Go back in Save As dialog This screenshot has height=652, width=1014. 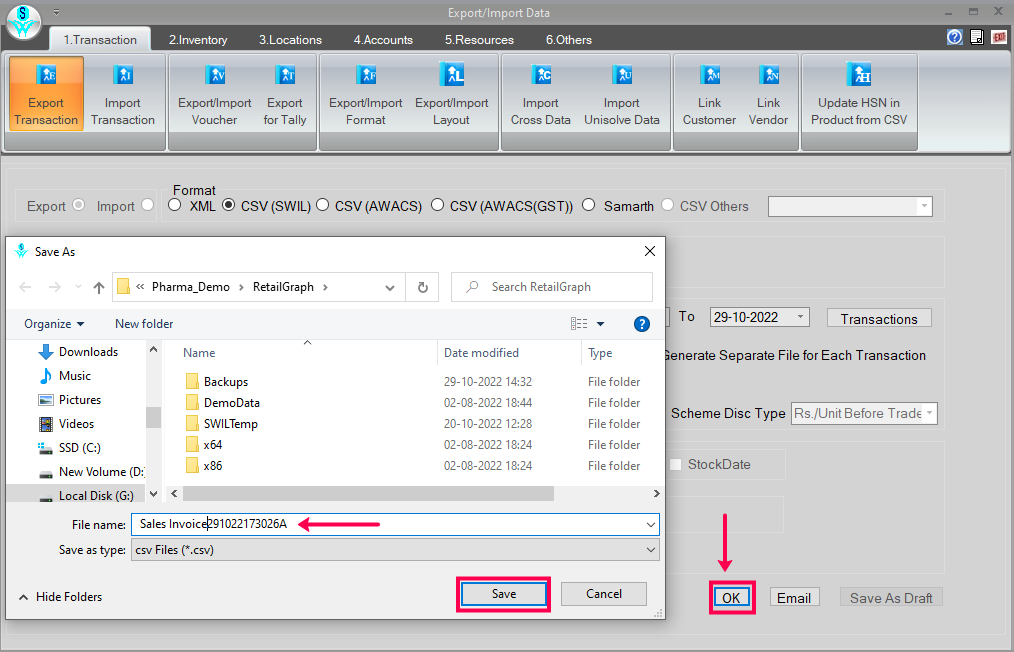coord(25,287)
